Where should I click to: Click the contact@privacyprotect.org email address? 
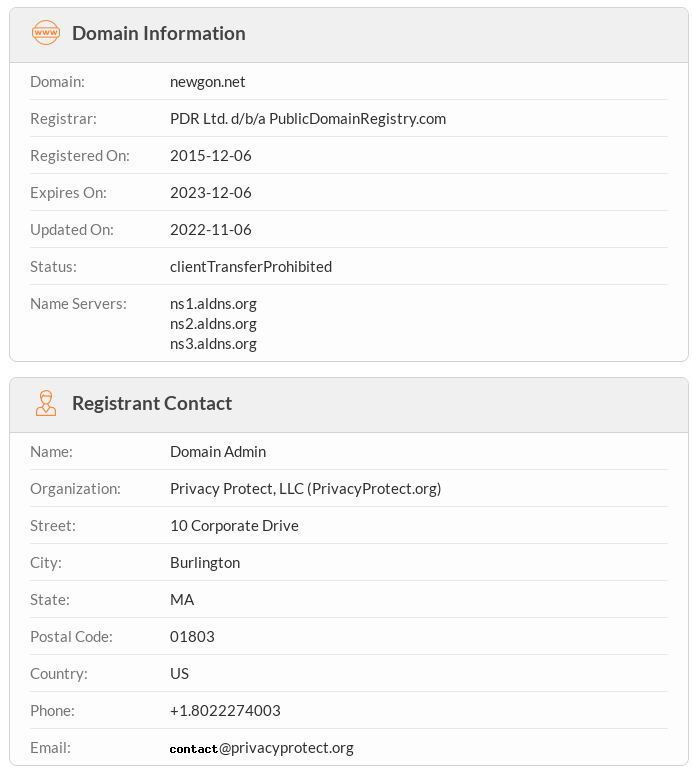pyautogui.click(x=261, y=748)
